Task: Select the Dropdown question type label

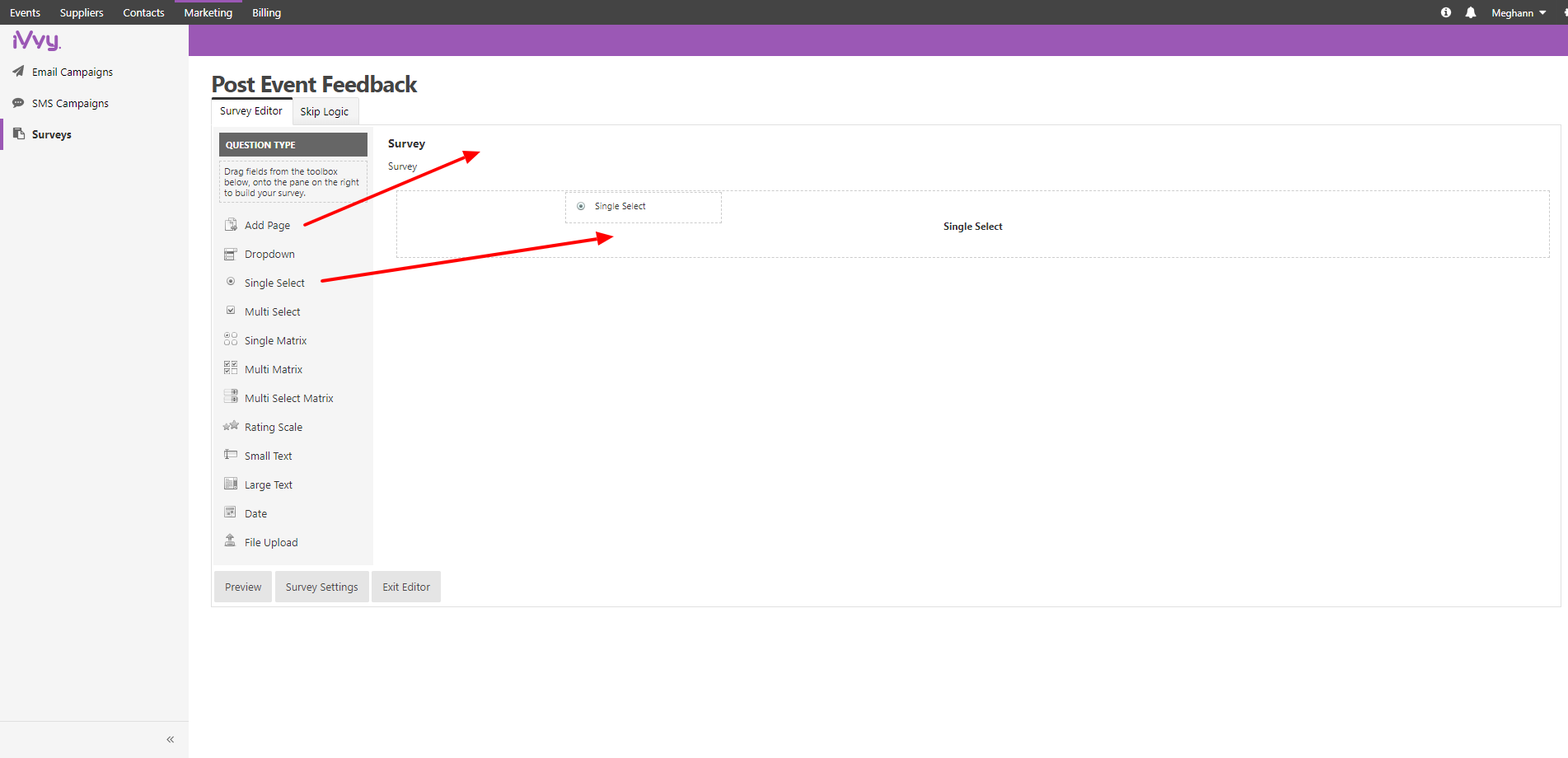Action: point(269,254)
